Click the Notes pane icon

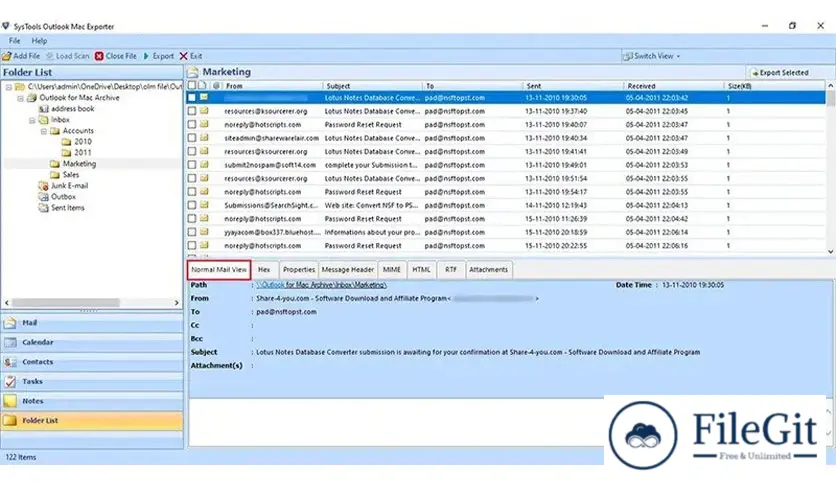[10, 401]
